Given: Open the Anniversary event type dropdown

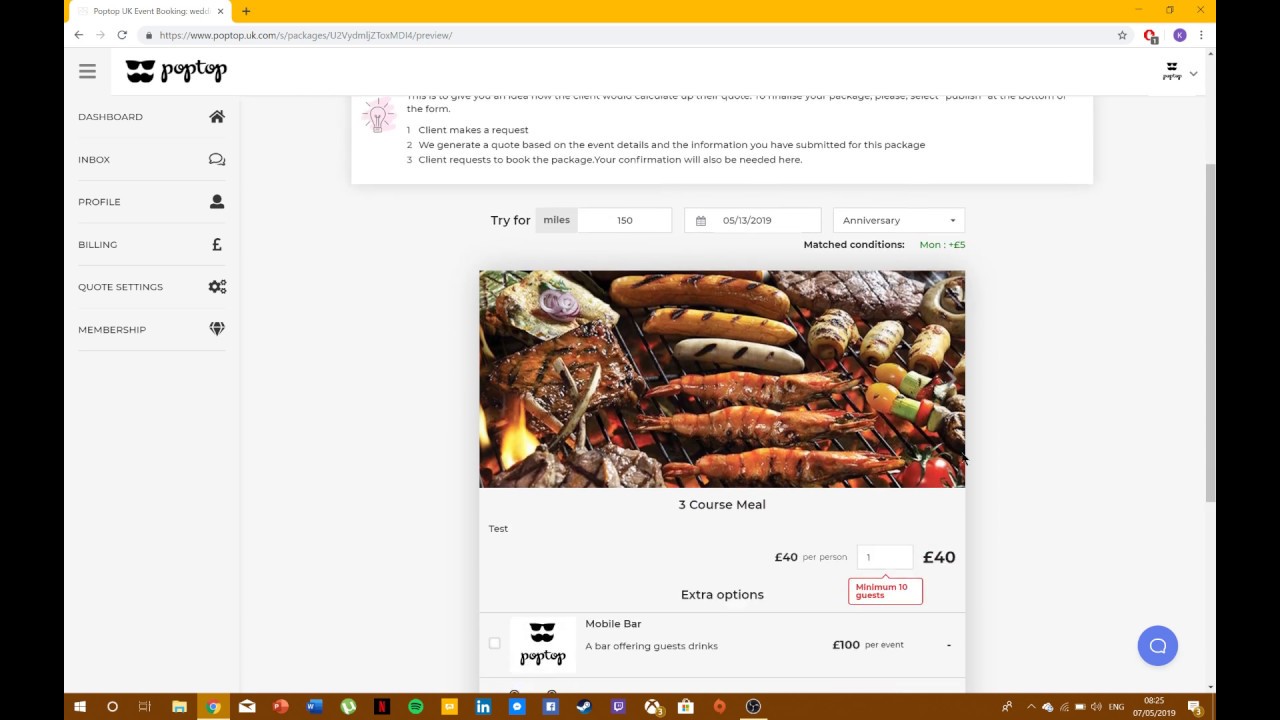Looking at the screenshot, I should pos(899,220).
